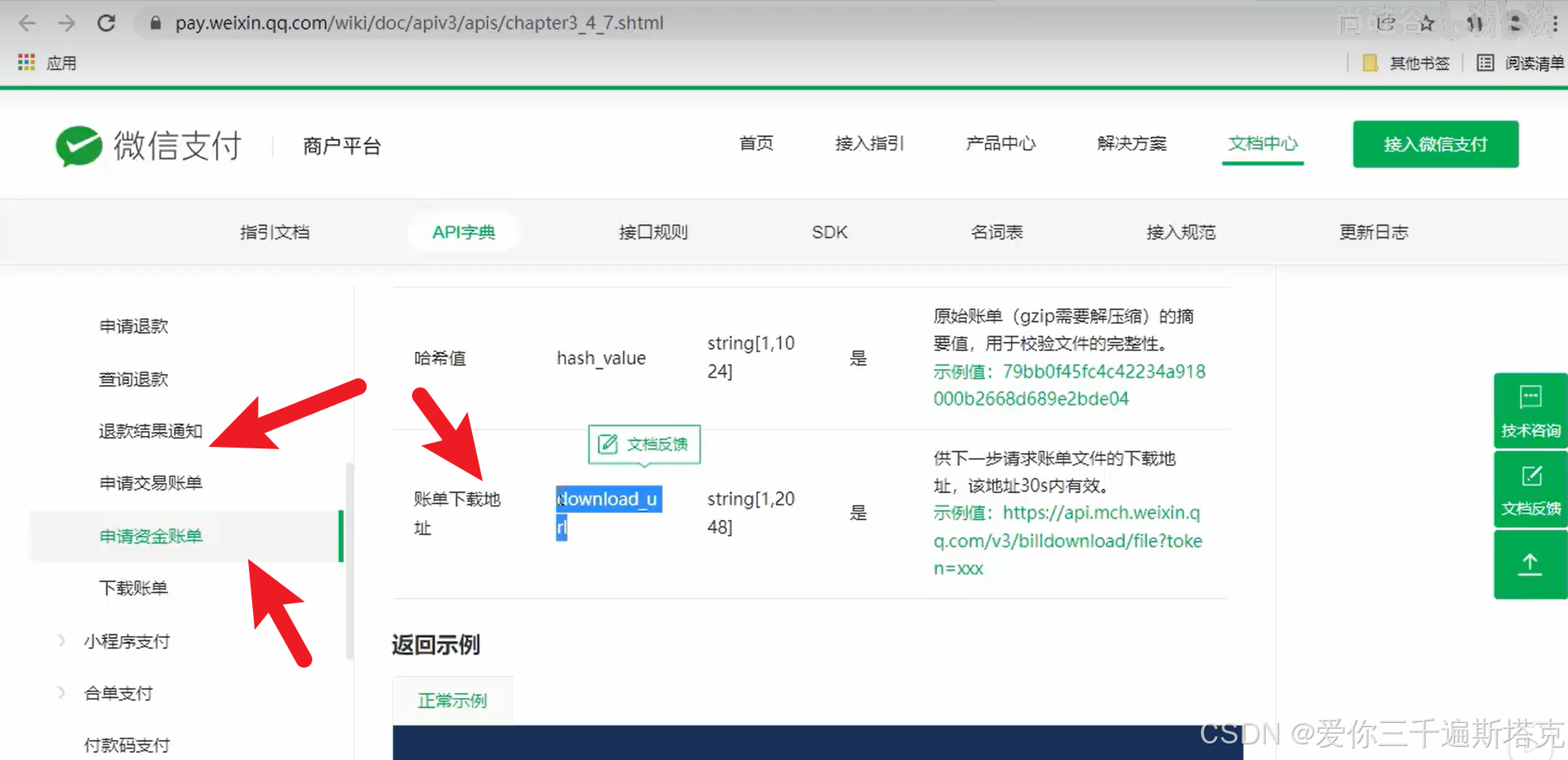Switch to the 接口规则 tab
This screenshot has width=1568, height=760.
653,232
